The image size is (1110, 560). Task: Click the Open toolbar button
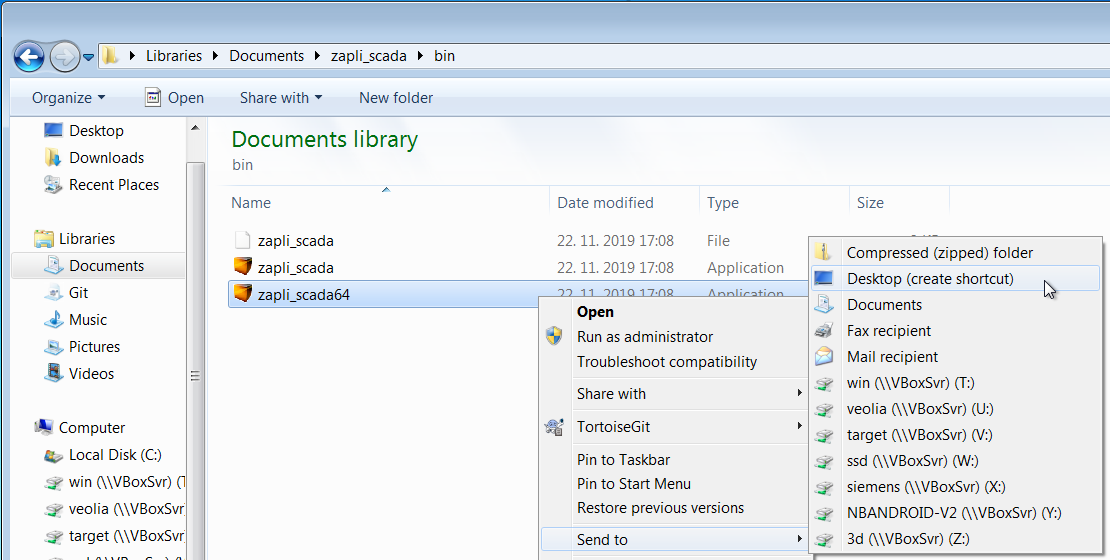(175, 98)
